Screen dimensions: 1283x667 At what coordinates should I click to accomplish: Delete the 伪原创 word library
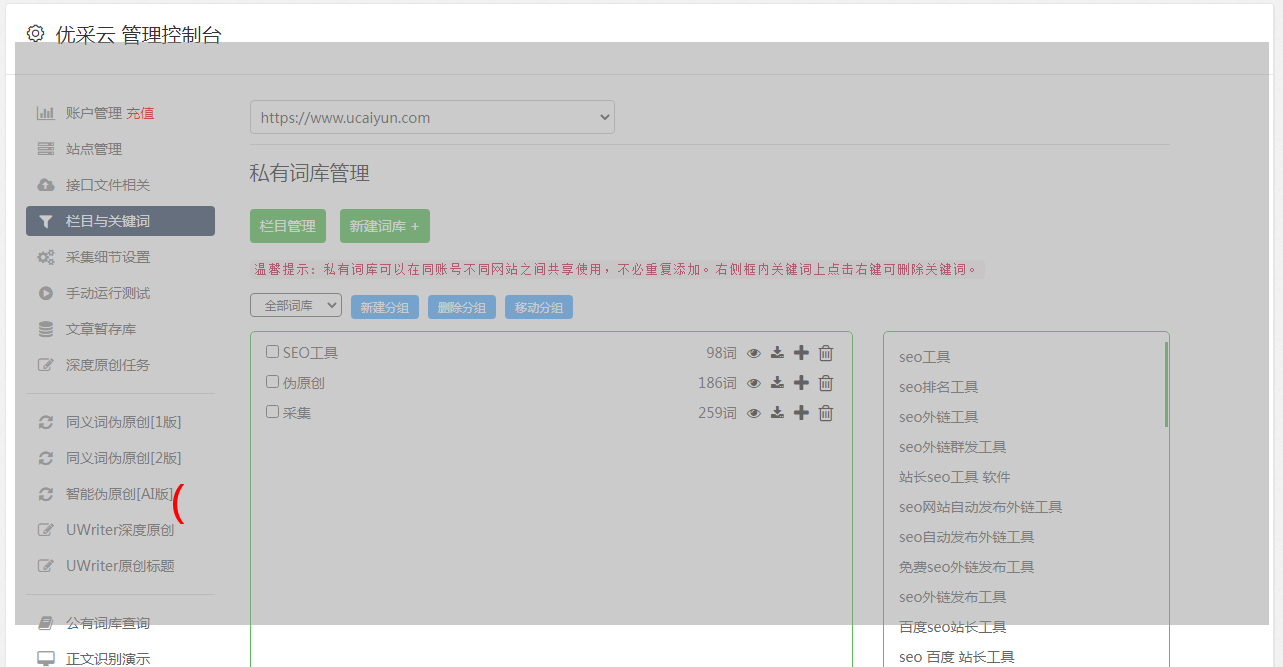pyautogui.click(x=826, y=383)
